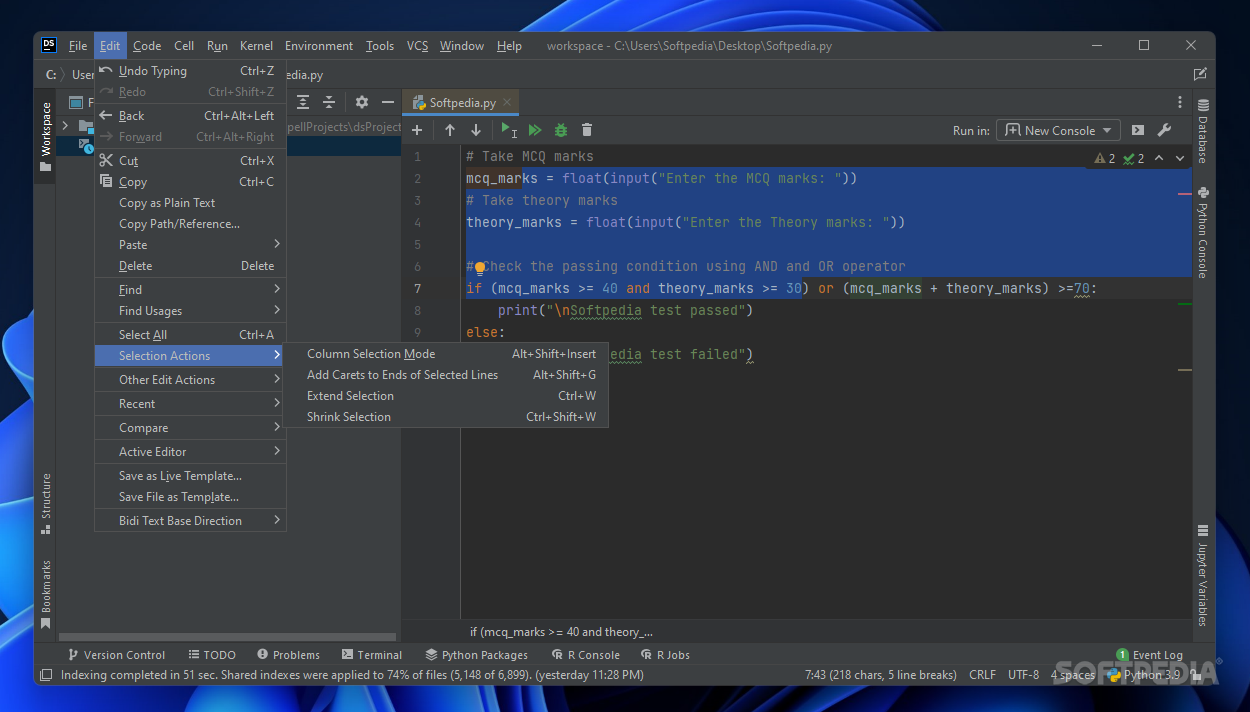Choose Select All from Edit menu

(x=190, y=334)
